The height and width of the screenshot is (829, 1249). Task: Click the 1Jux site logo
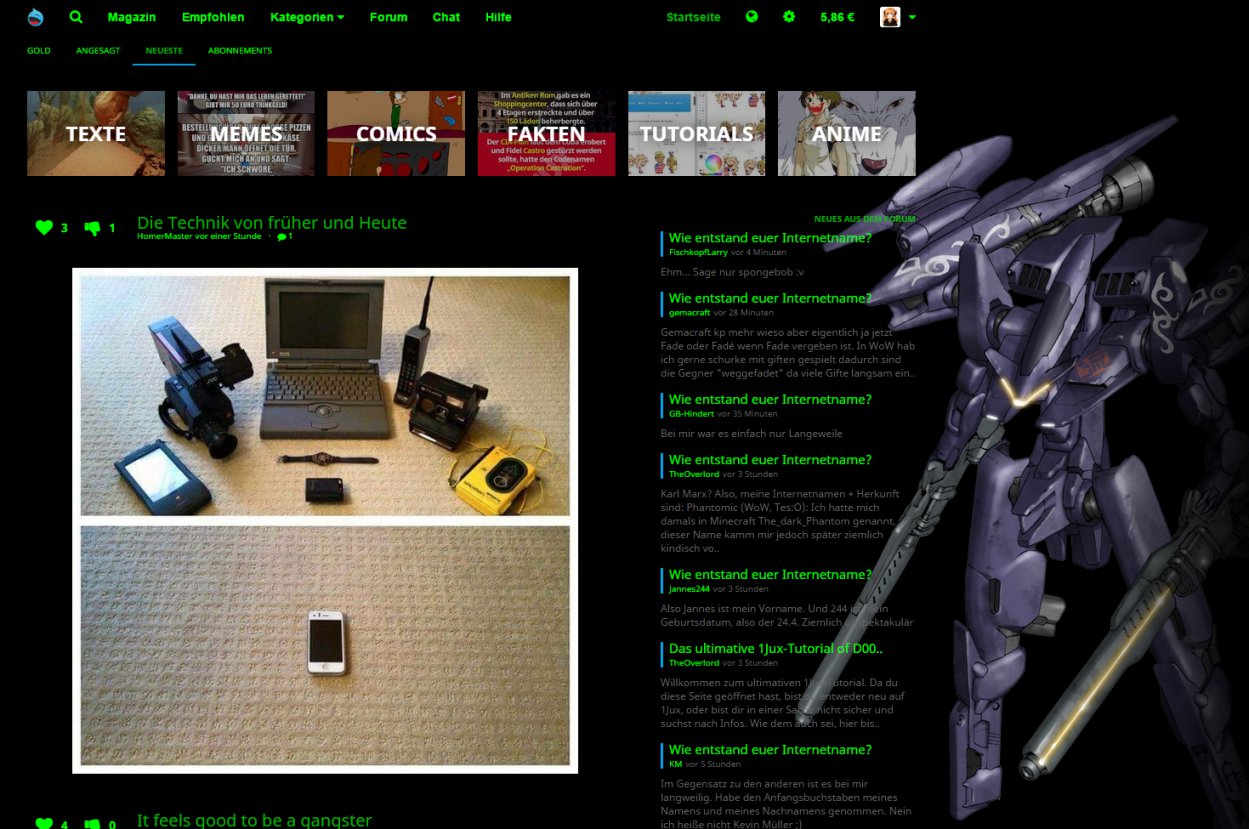pos(36,17)
